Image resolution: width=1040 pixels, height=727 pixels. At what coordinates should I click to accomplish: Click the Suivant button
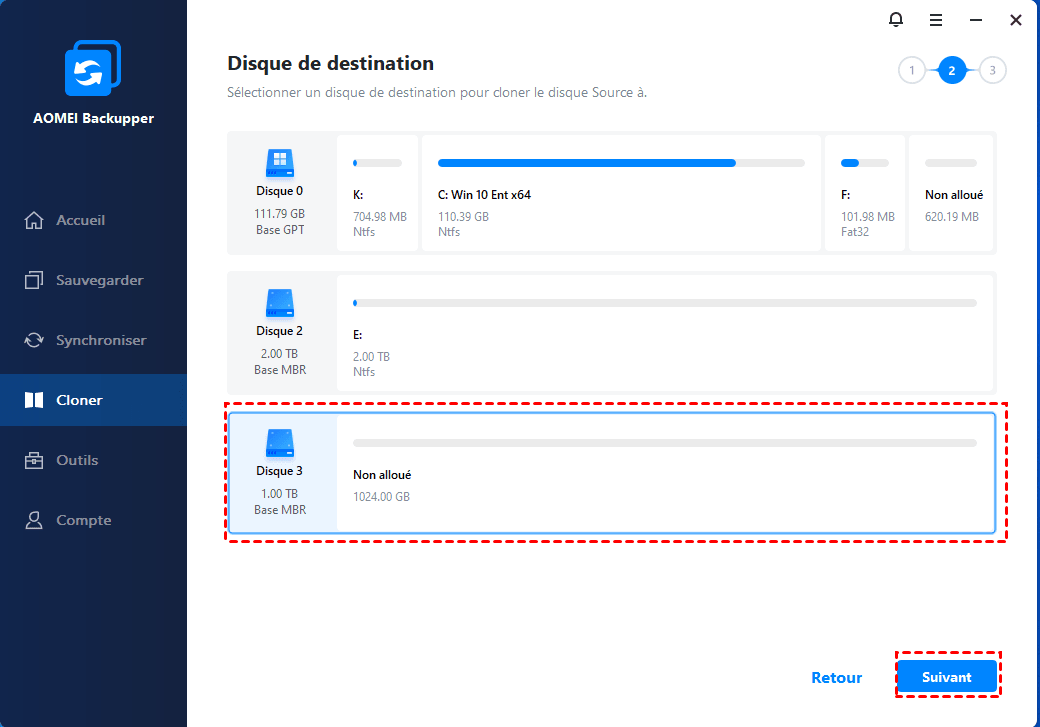[x=947, y=677]
